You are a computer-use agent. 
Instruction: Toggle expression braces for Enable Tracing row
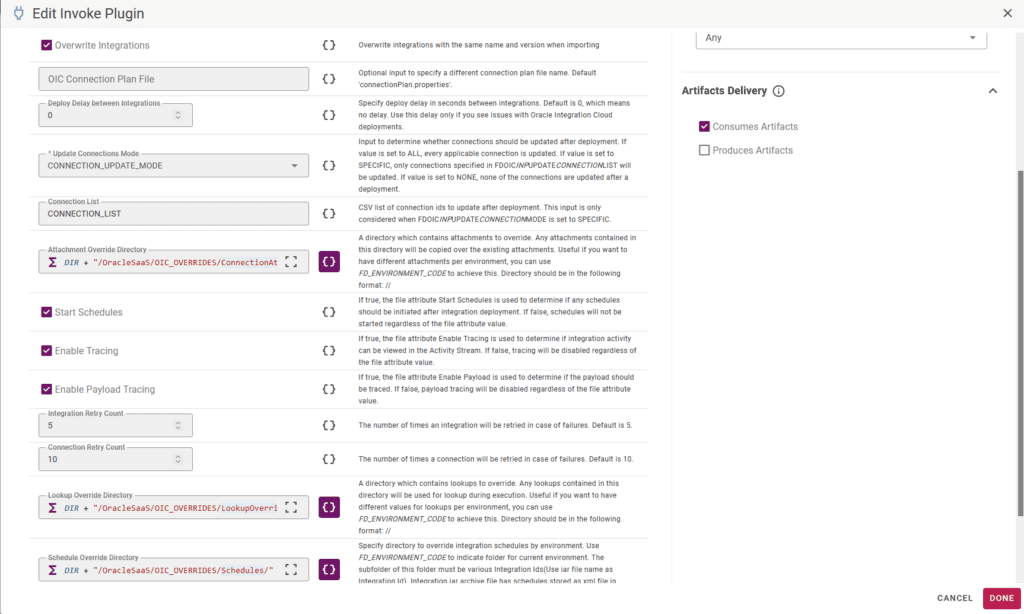point(328,351)
